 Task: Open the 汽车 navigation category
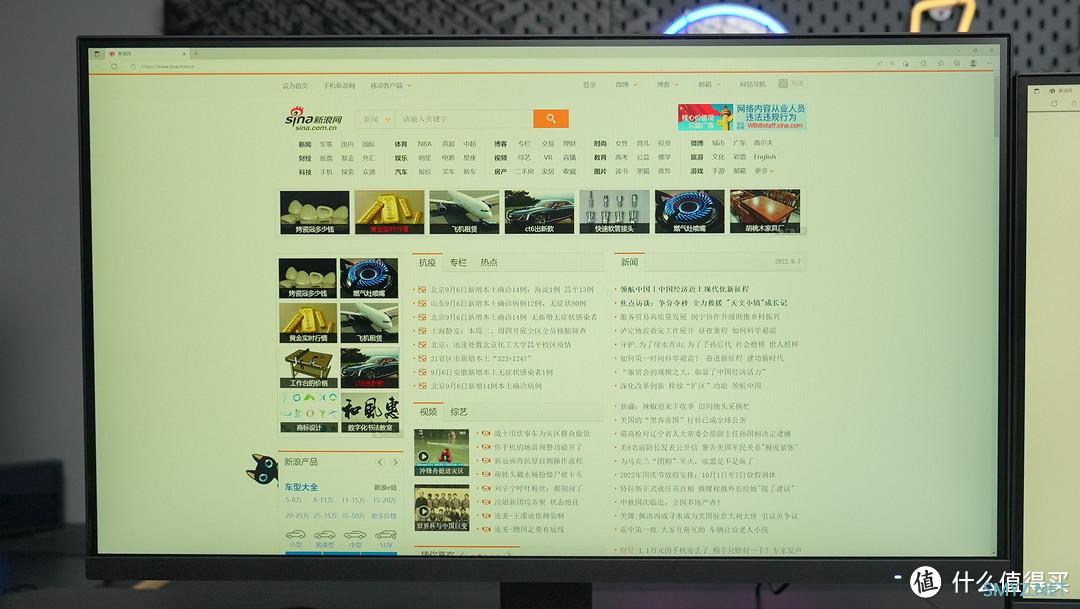tap(401, 172)
